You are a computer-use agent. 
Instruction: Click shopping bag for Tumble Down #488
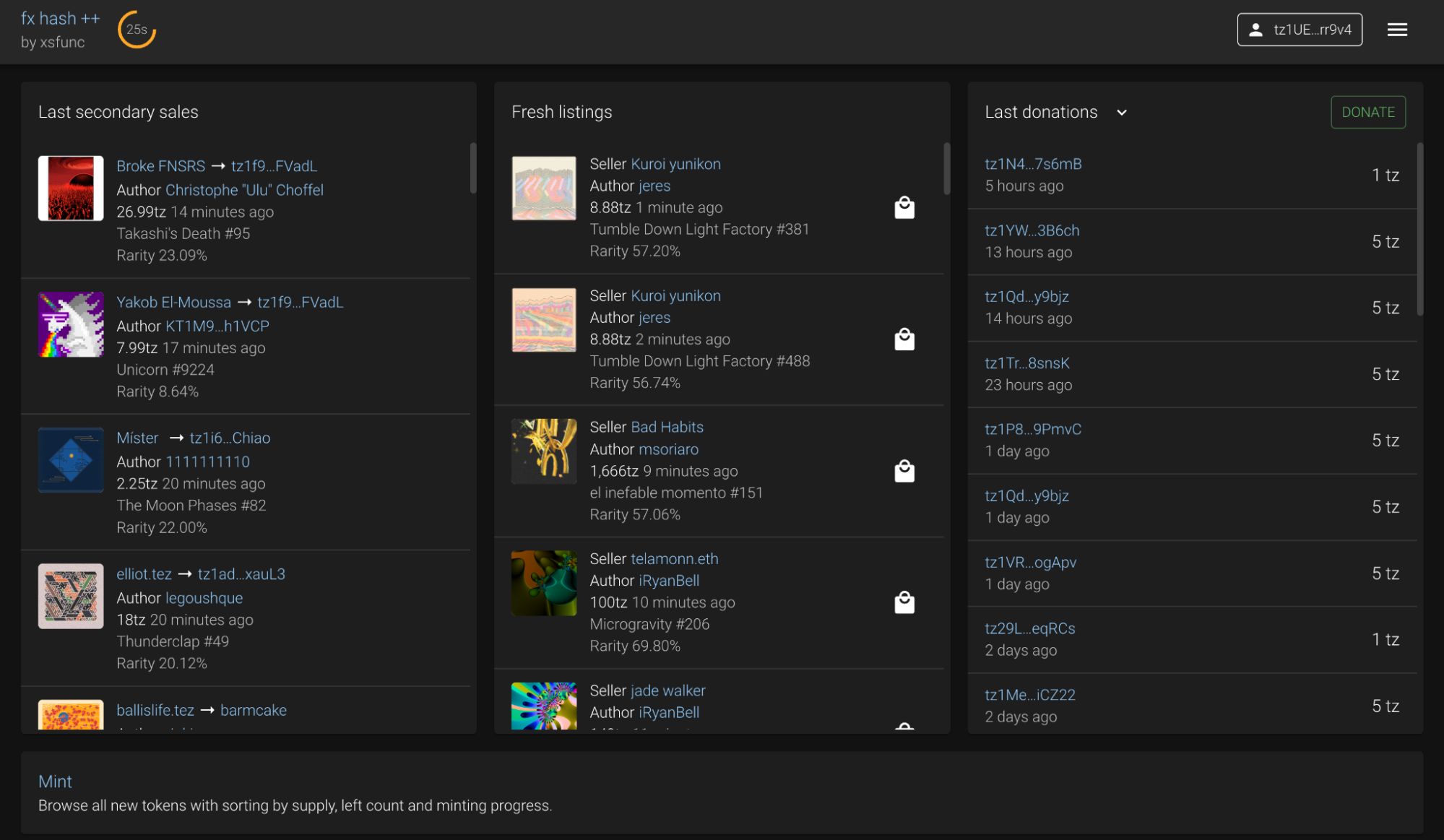pyautogui.click(x=904, y=339)
